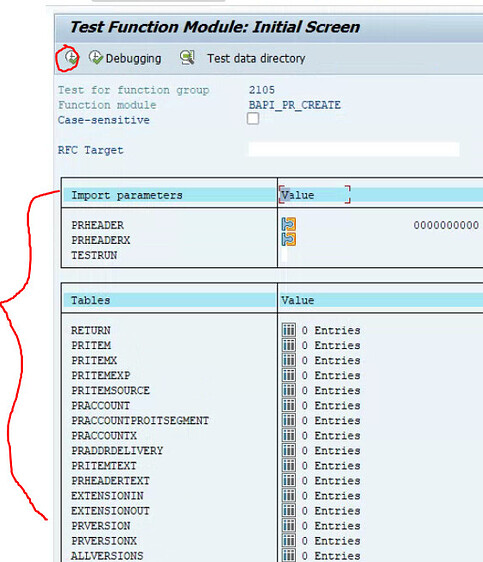Open the PRITEMX table entries icon

tap(289, 360)
